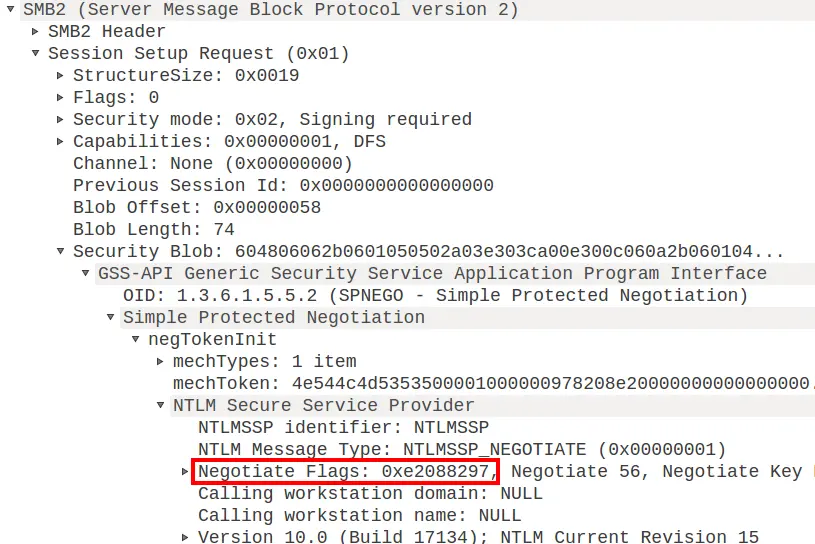The height and width of the screenshot is (544, 815).
Task: Select the Channel: None row
Action: tap(212, 164)
